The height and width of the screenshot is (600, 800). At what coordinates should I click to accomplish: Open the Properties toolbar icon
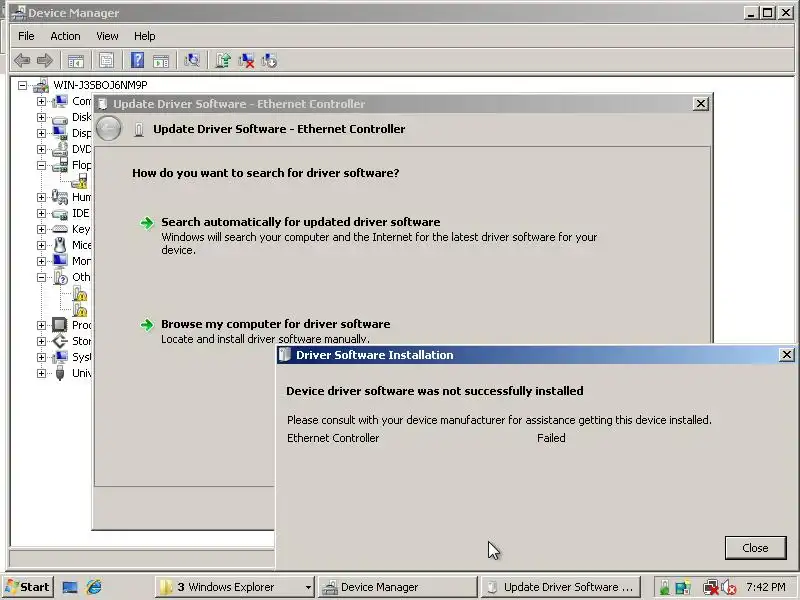(106, 61)
